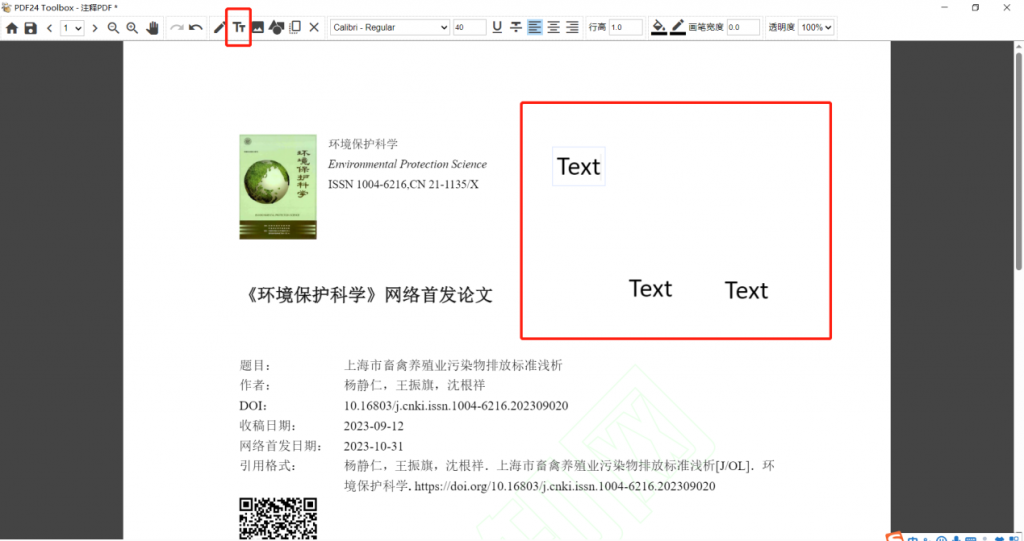1024x541 pixels.
Task: Click the font size field showing 40
Action: coord(469,28)
